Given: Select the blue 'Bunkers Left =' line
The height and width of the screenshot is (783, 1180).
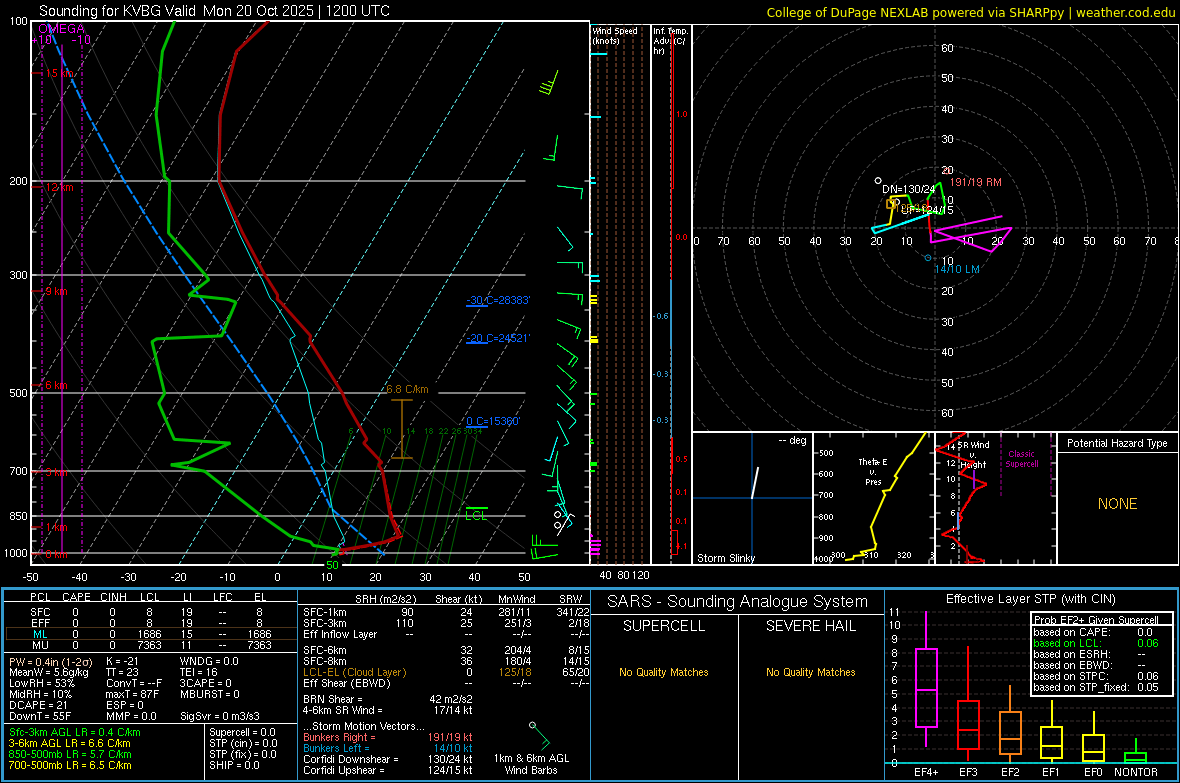Looking at the screenshot, I should coord(388,748).
